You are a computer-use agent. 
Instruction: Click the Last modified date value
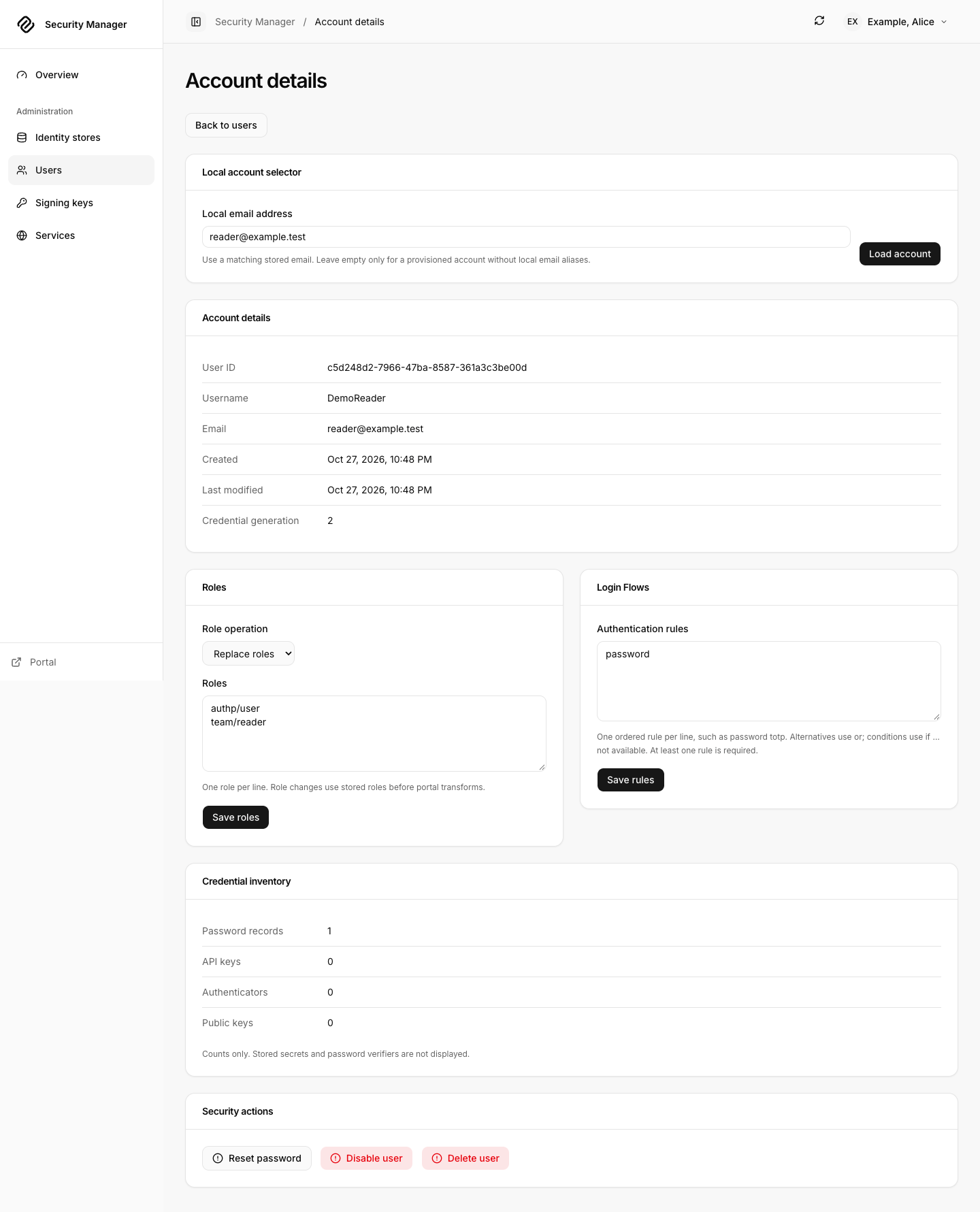pyautogui.click(x=380, y=490)
